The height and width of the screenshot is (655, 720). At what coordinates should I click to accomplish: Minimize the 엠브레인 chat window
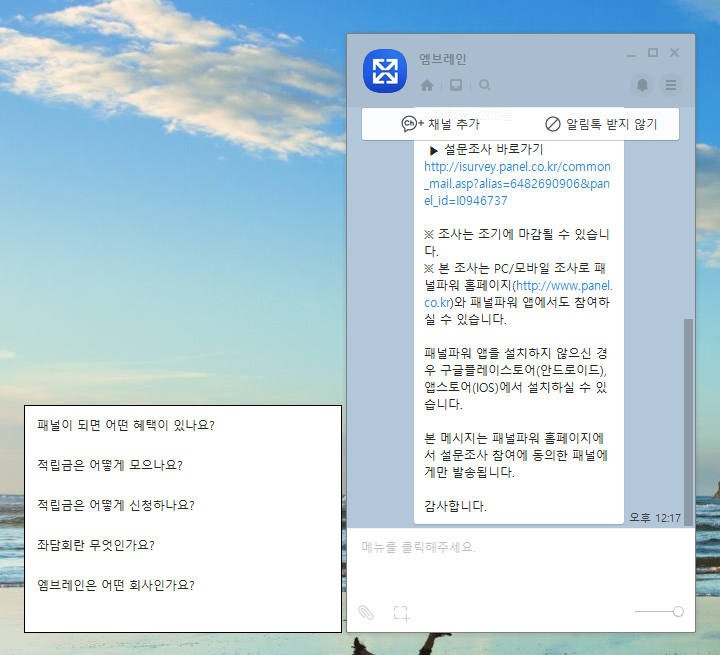[x=631, y=54]
